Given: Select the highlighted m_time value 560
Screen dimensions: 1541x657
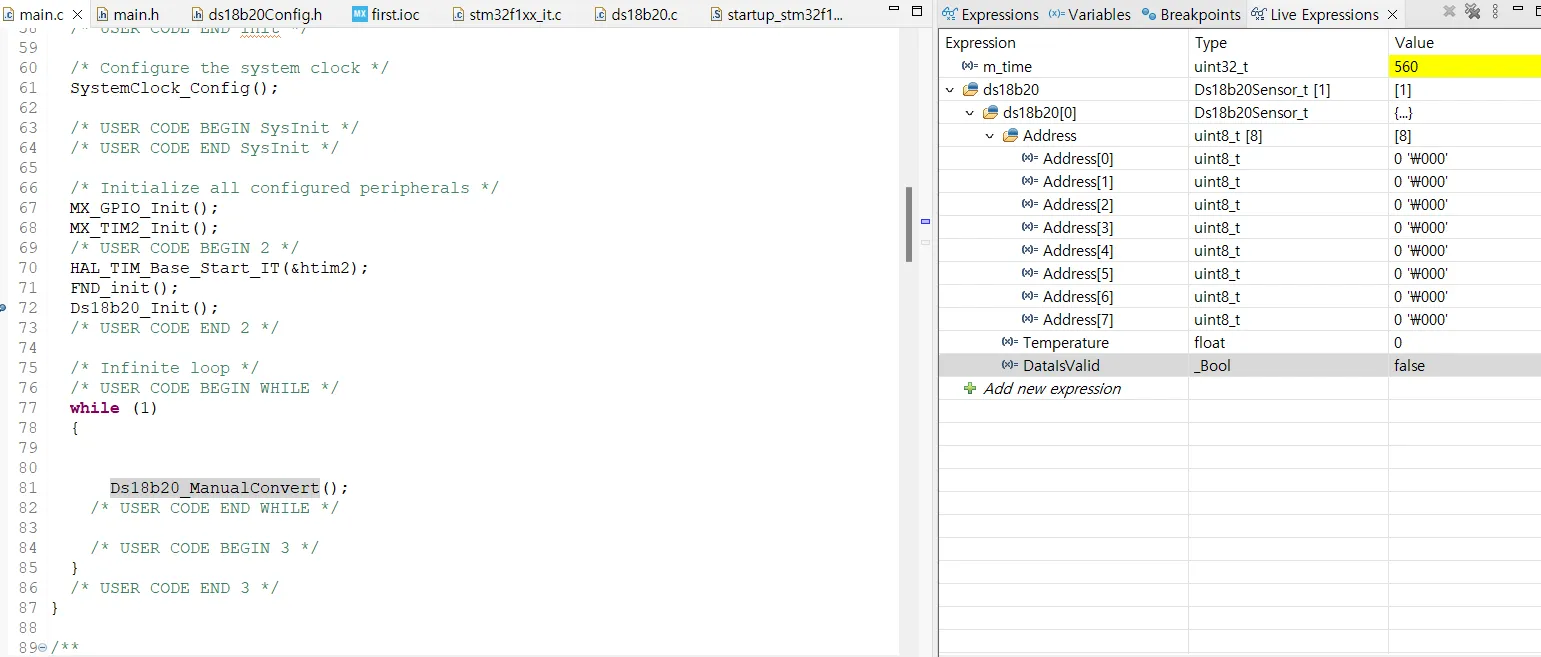Looking at the screenshot, I should tap(1464, 67).
